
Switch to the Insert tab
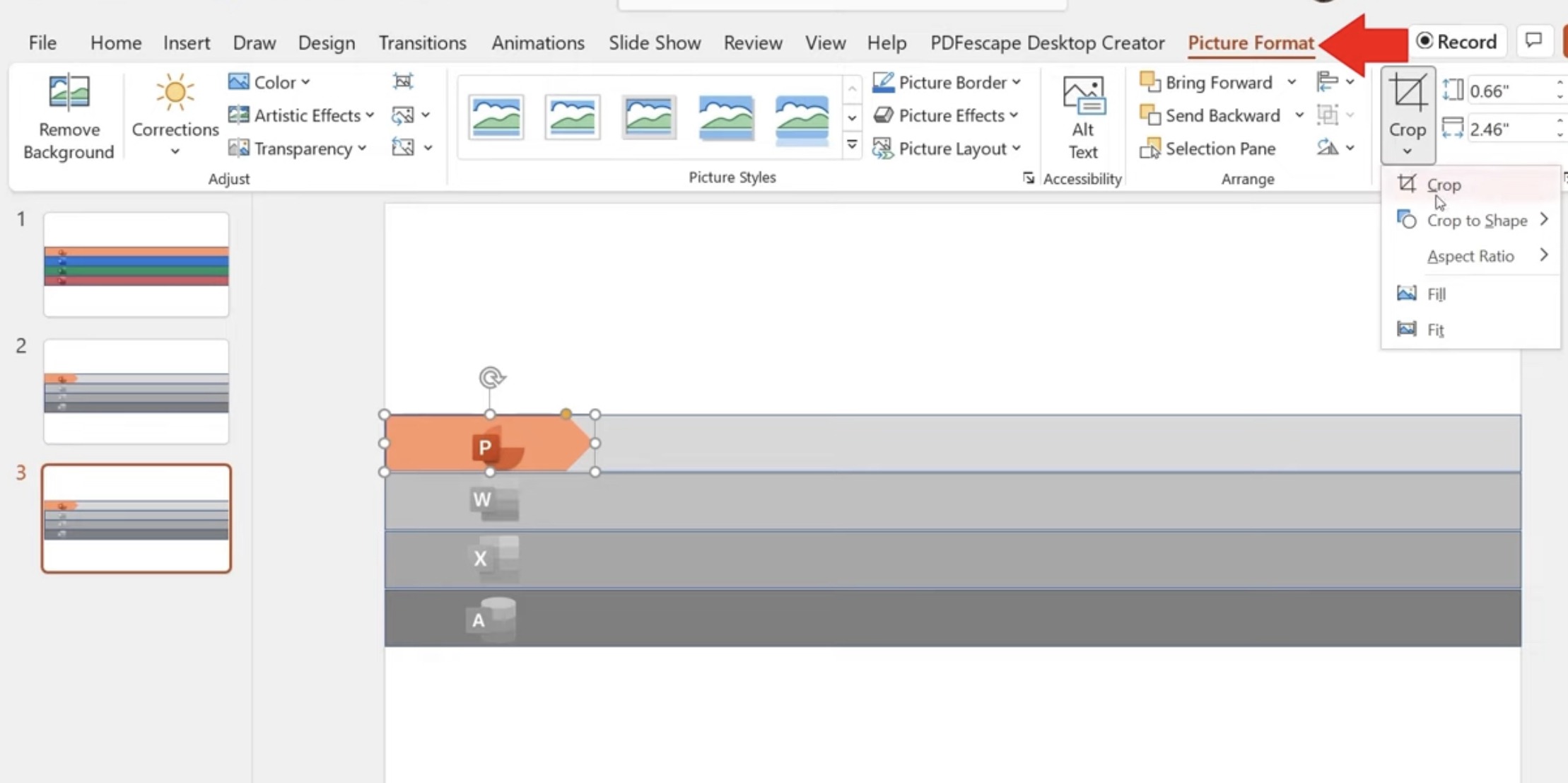(x=187, y=42)
